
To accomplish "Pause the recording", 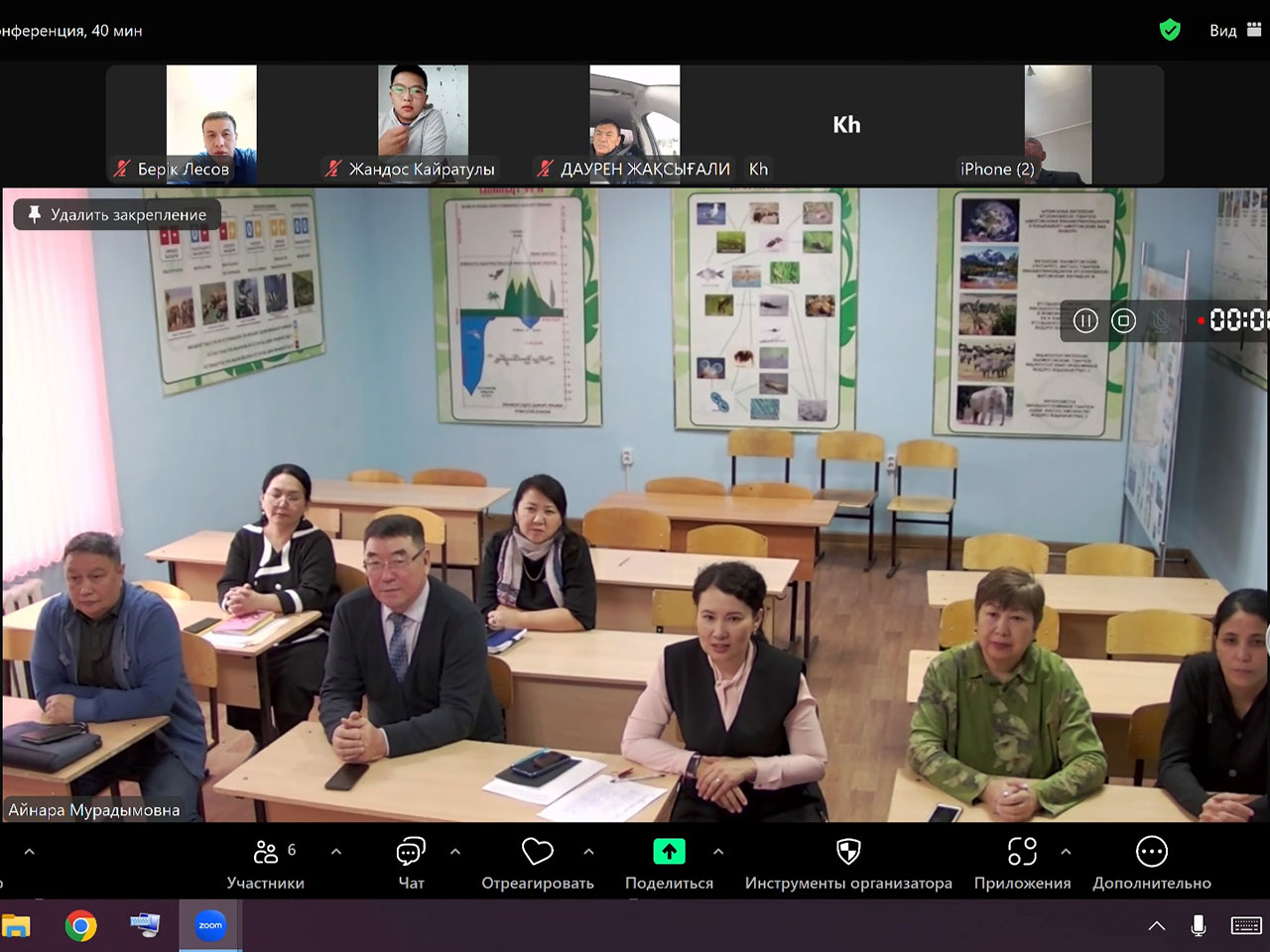I will click(1085, 320).
